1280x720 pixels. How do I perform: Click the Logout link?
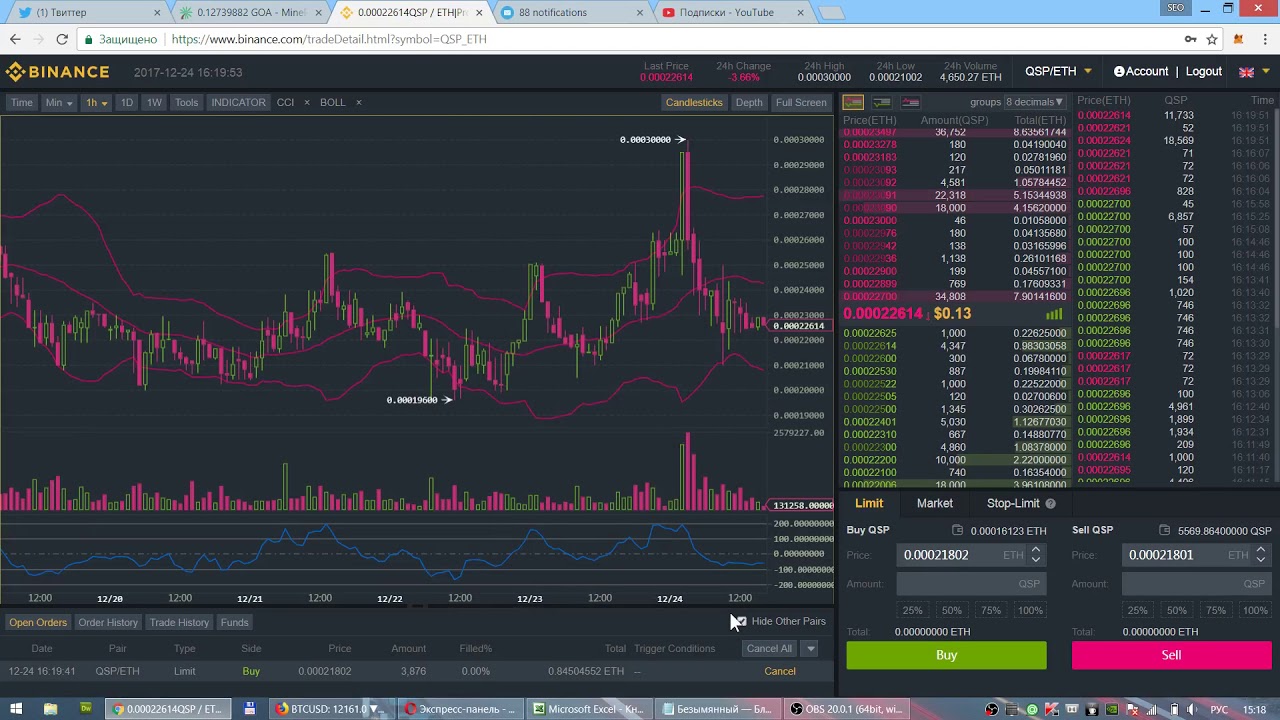point(1204,72)
